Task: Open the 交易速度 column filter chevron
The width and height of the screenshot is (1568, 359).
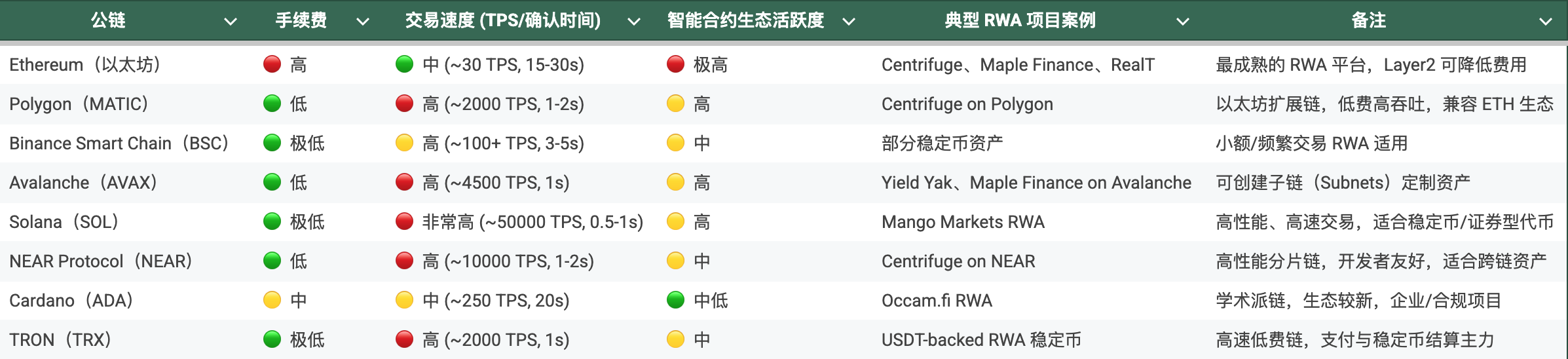Action: 634,22
